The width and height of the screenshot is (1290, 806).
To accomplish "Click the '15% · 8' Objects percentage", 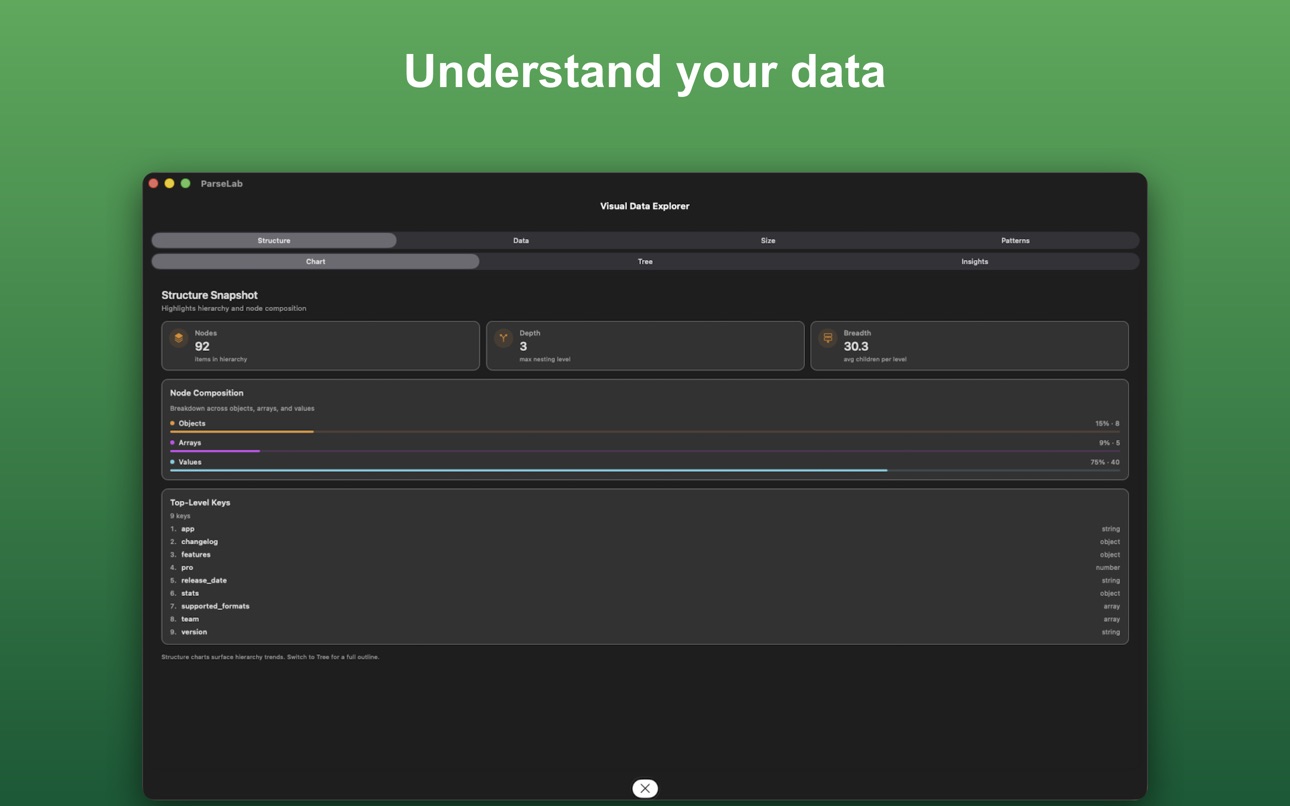I will click(1107, 424).
